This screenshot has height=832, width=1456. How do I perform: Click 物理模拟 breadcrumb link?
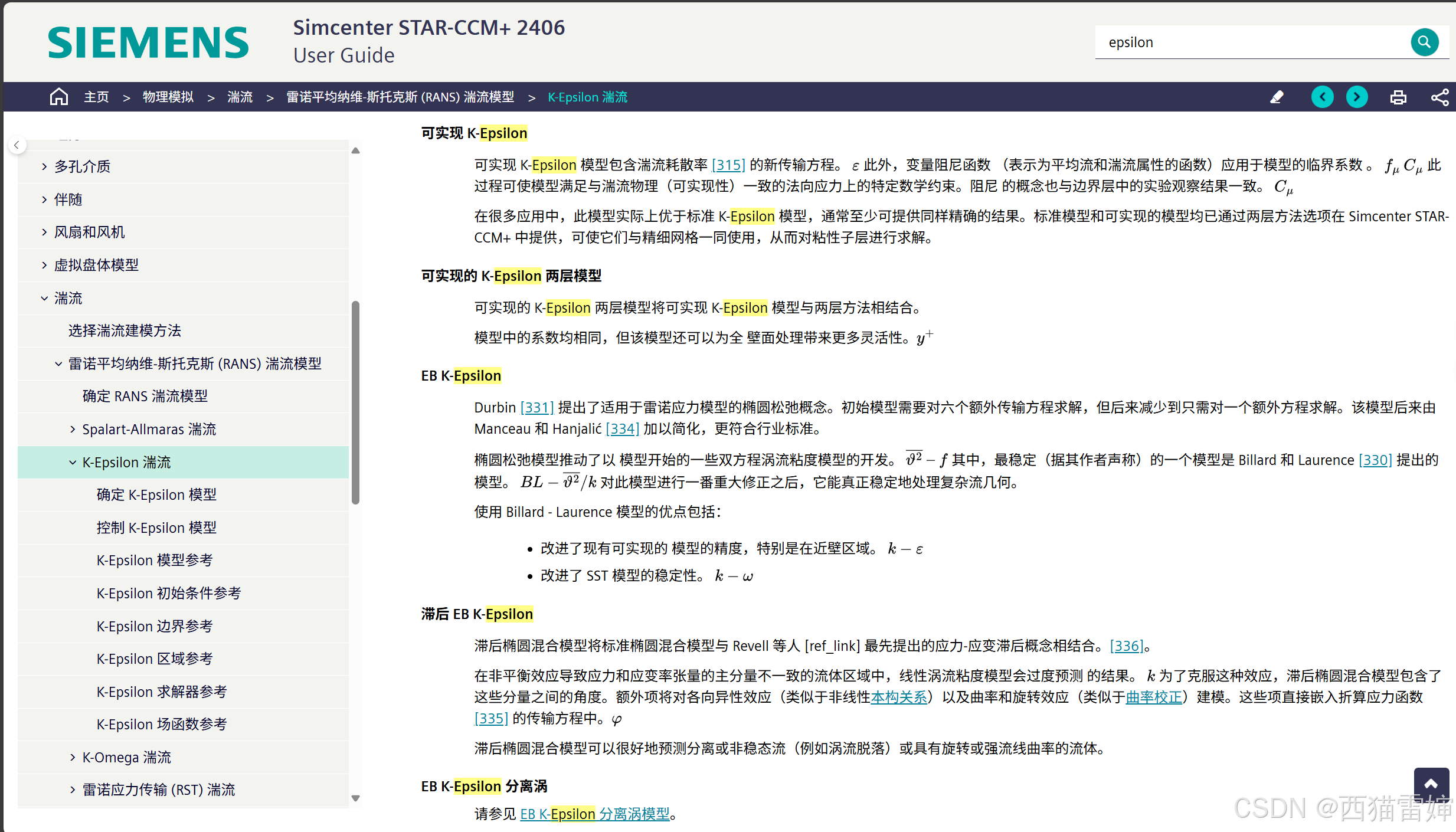coord(168,97)
